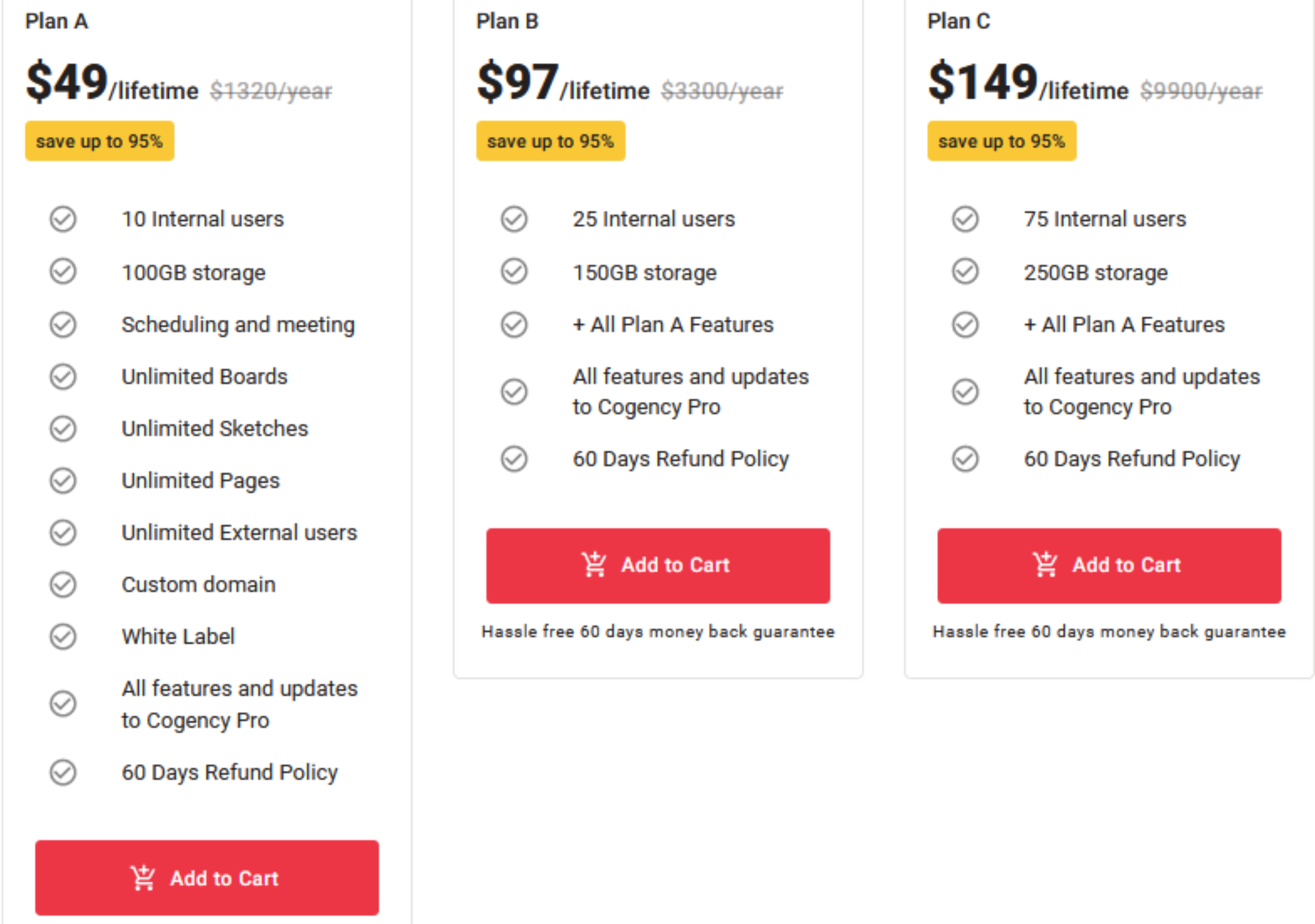The height and width of the screenshot is (924, 1315).
Task: Click the $49/lifetime price
Action: (112, 82)
